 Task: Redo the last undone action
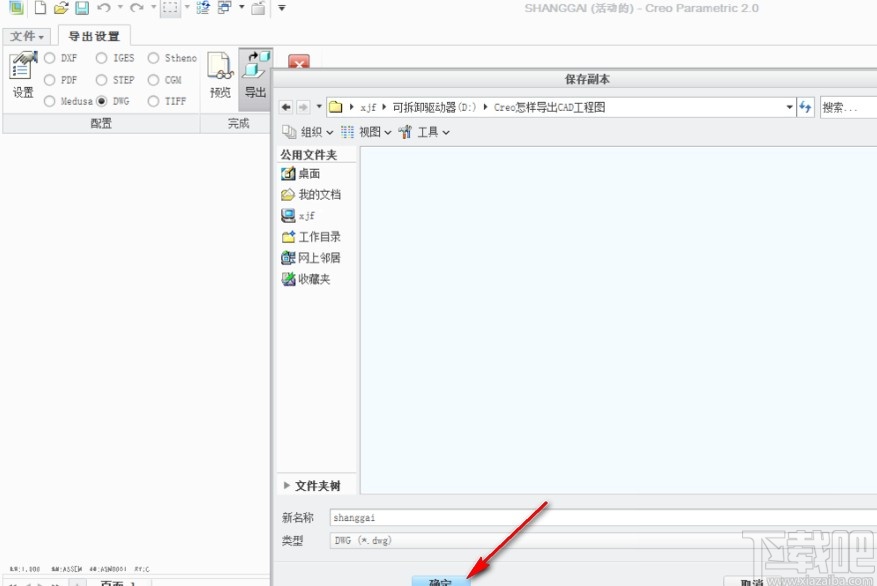pos(136,7)
